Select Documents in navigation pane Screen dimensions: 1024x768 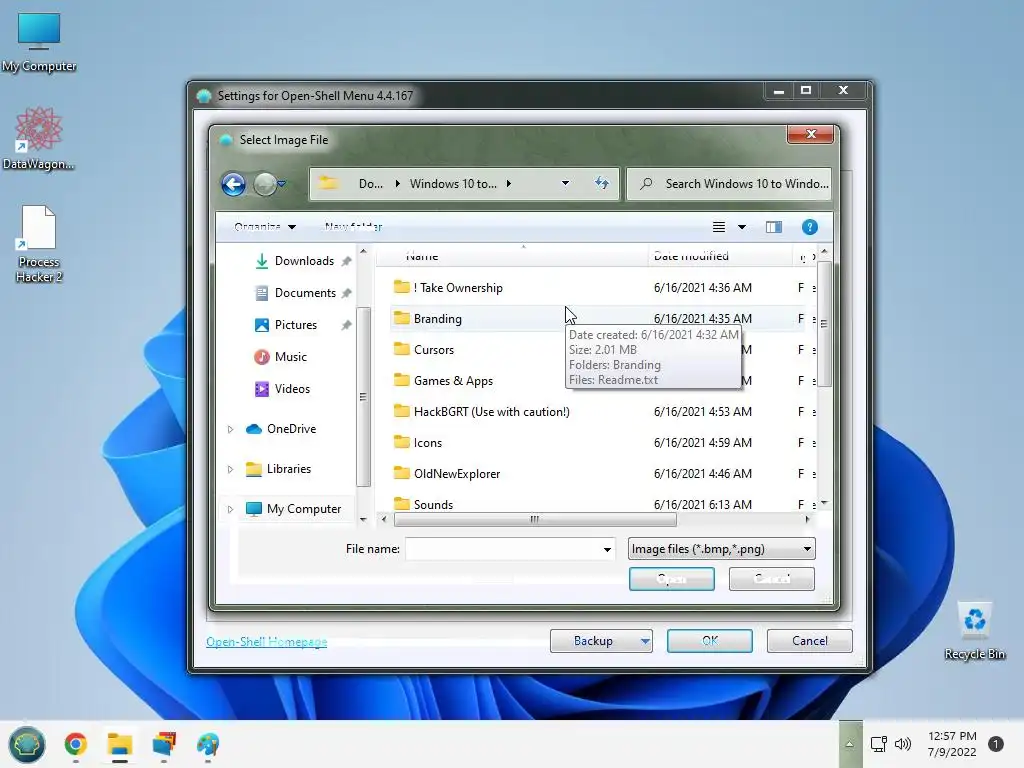(x=304, y=293)
